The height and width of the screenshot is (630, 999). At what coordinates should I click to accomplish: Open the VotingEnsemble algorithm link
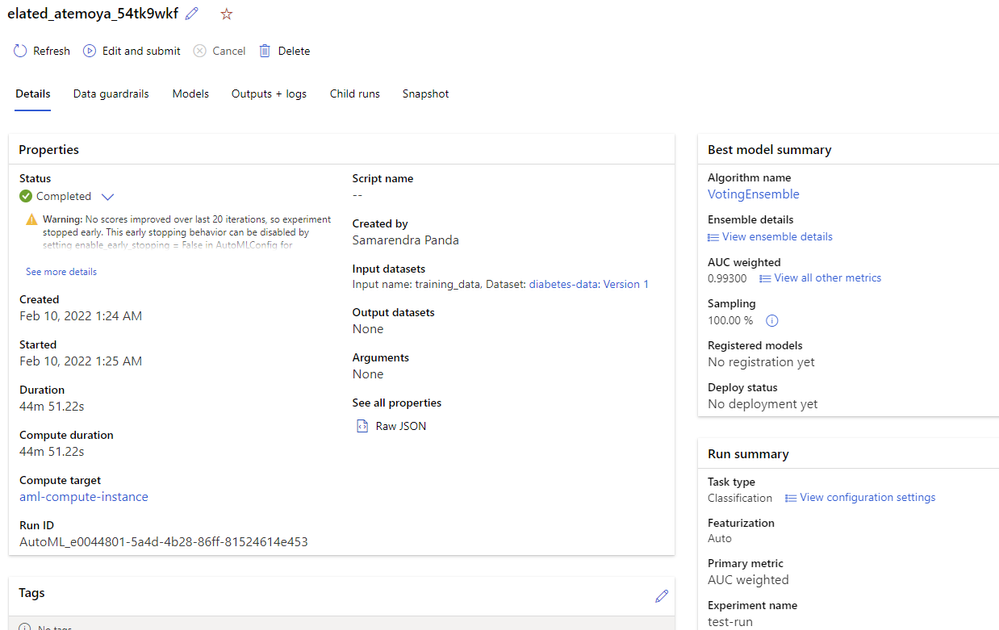click(x=753, y=194)
